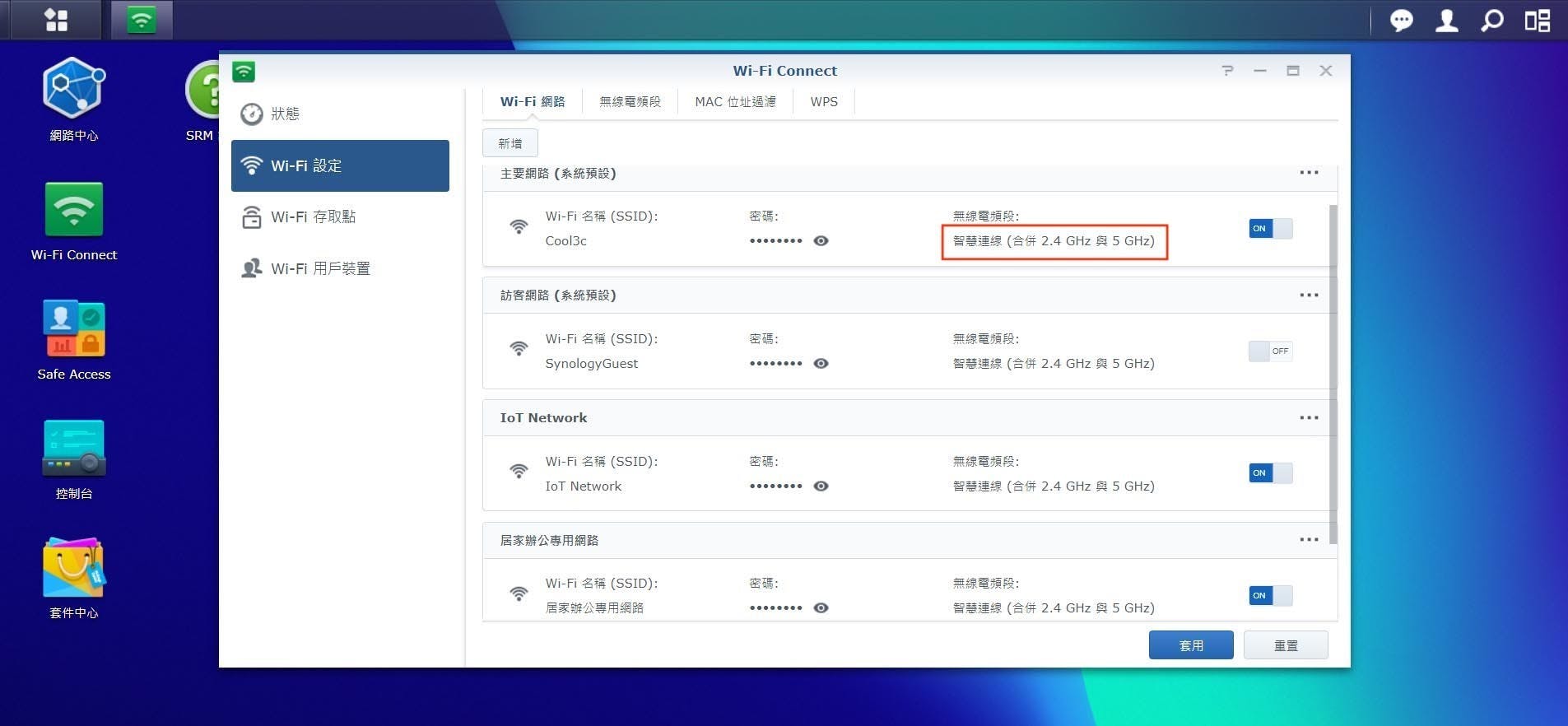Viewport: 1568px width, 726px height.
Task: Open the search magnifier in the taskbar
Action: 1491,21
